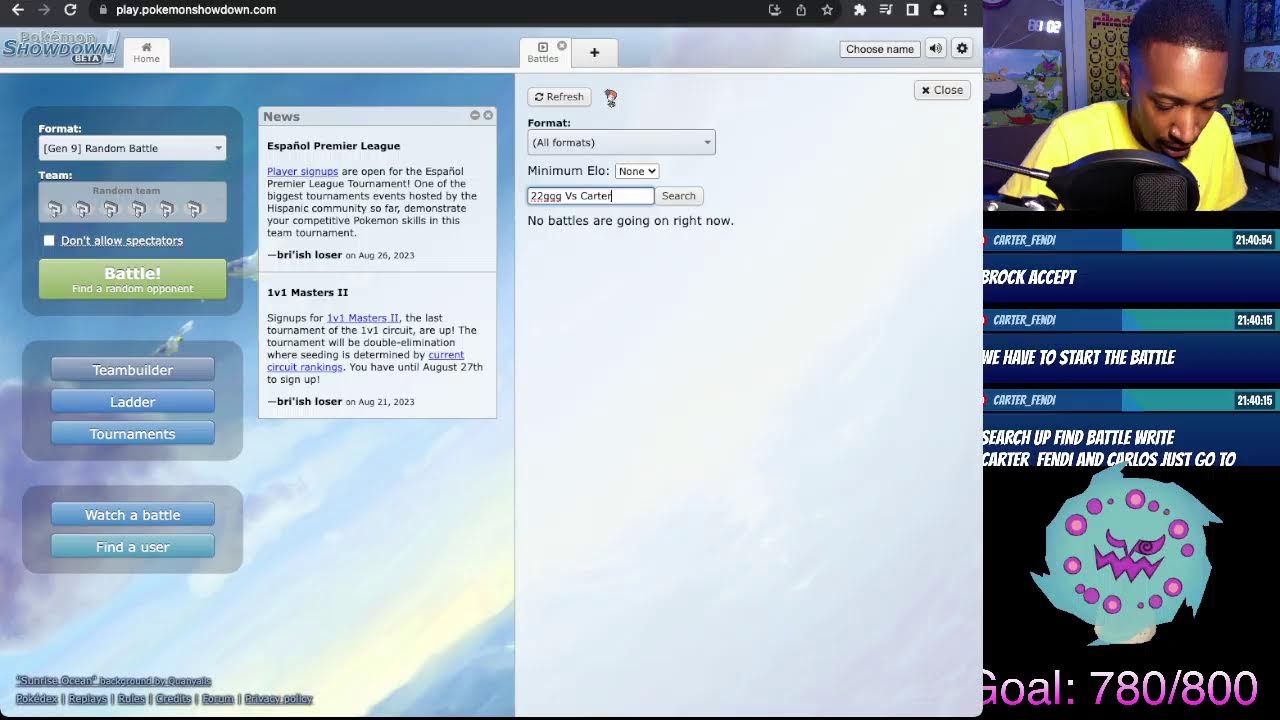
Task: Open the Replays footer link
Action: click(x=87, y=699)
